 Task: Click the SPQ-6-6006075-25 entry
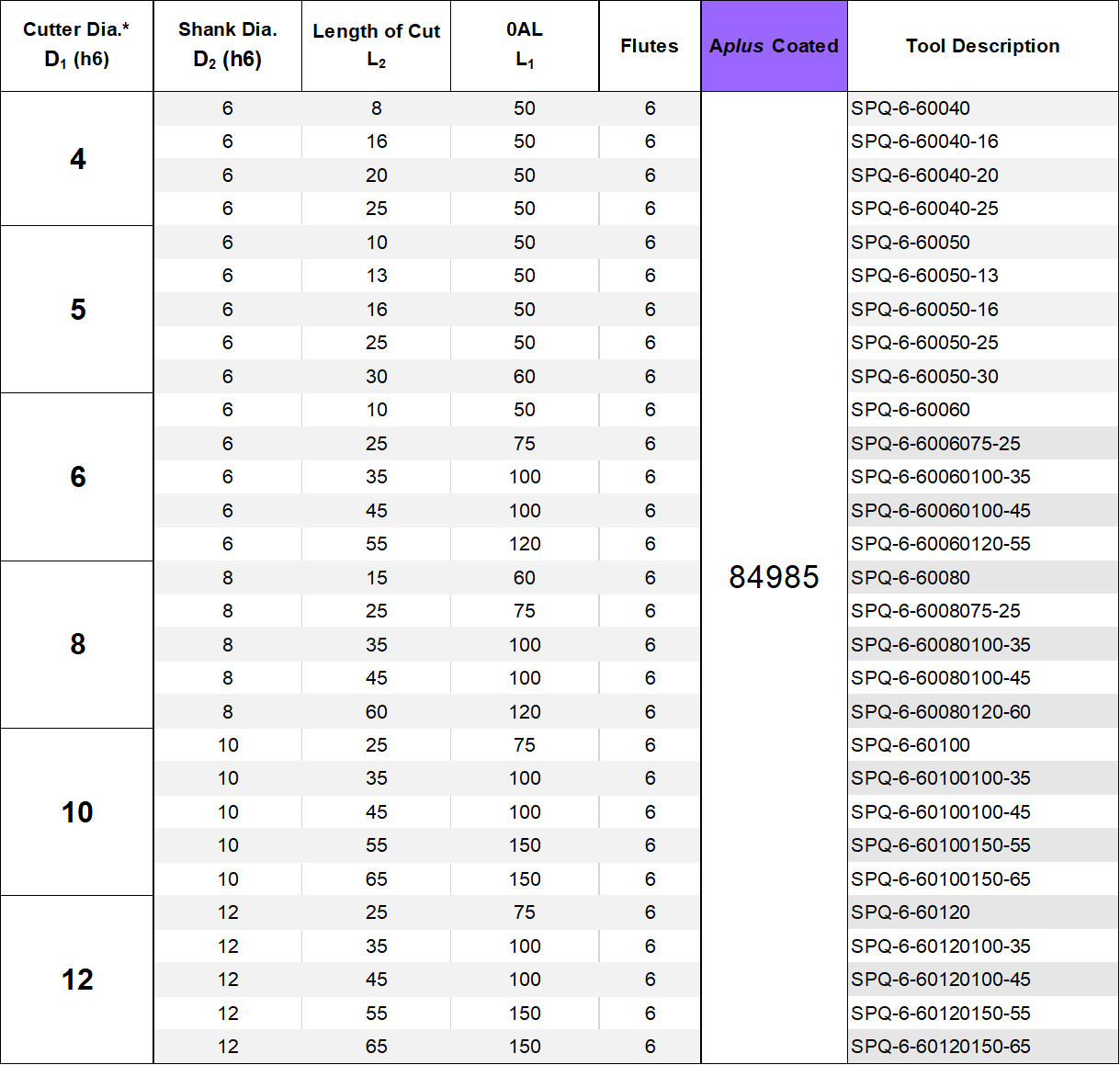[x=935, y=444]
